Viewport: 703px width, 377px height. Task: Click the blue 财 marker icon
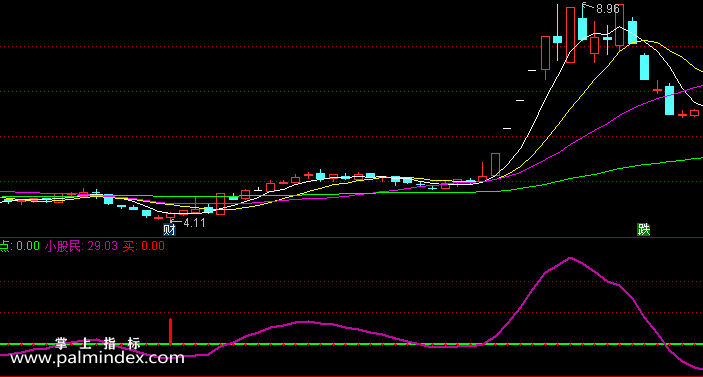(169, 230)
